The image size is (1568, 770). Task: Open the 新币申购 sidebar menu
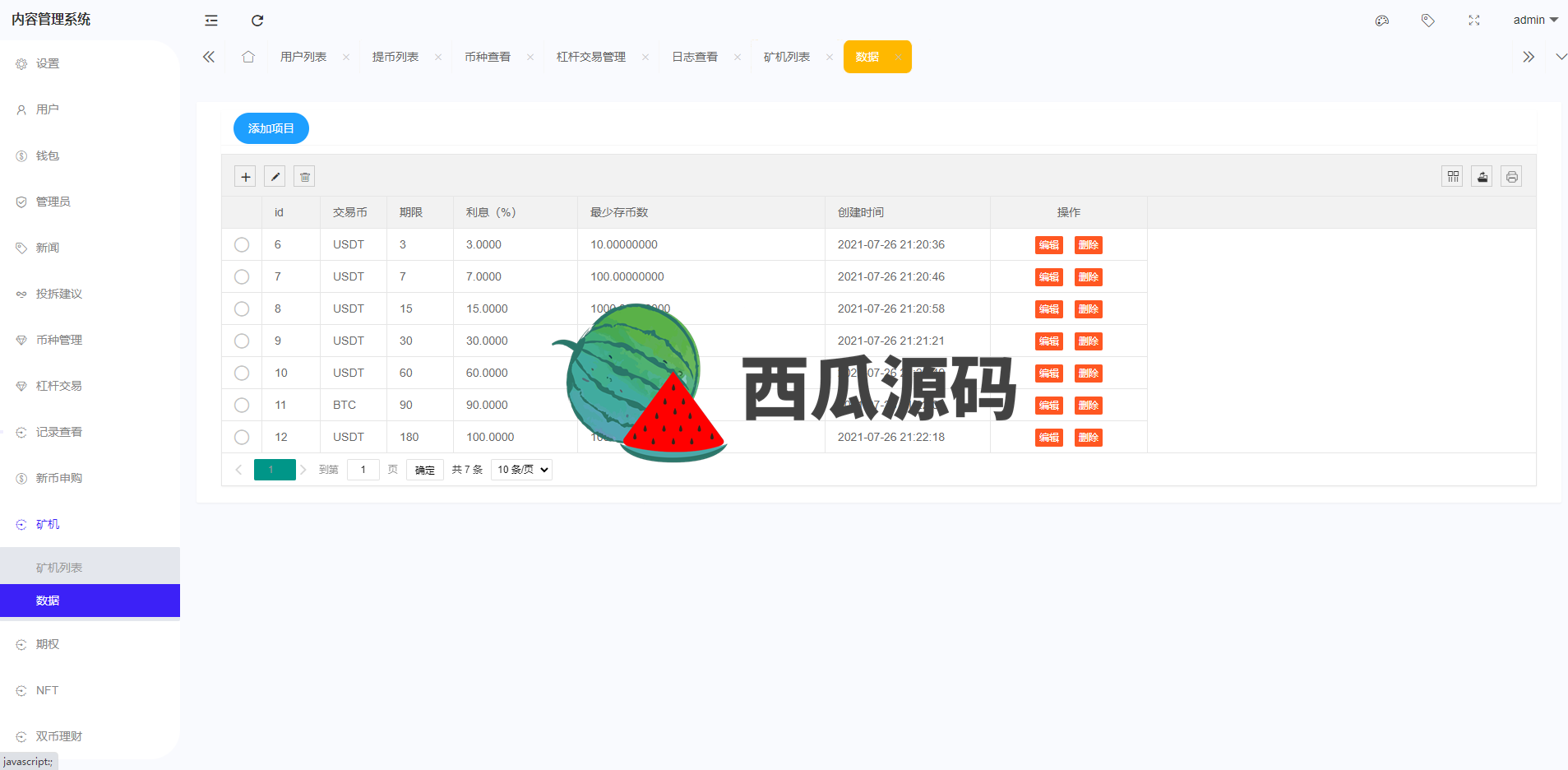click(90, 478)
